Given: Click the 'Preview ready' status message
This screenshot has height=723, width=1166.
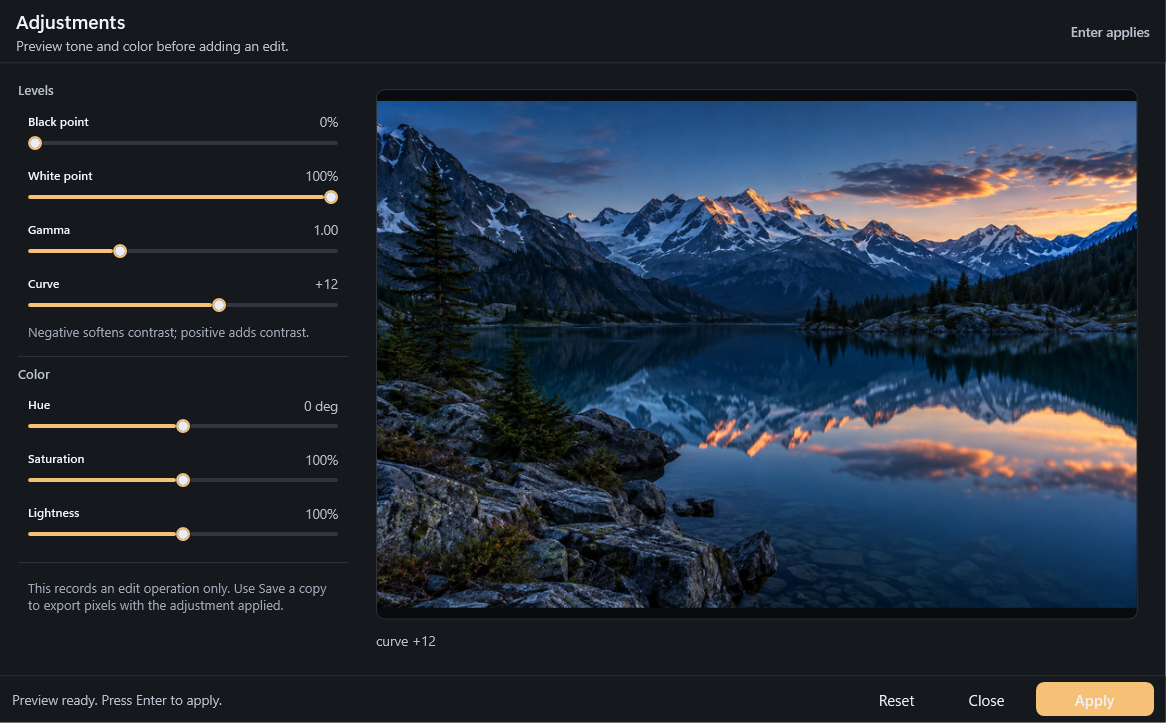Looking at the screenshot, I should coord(117,700).
